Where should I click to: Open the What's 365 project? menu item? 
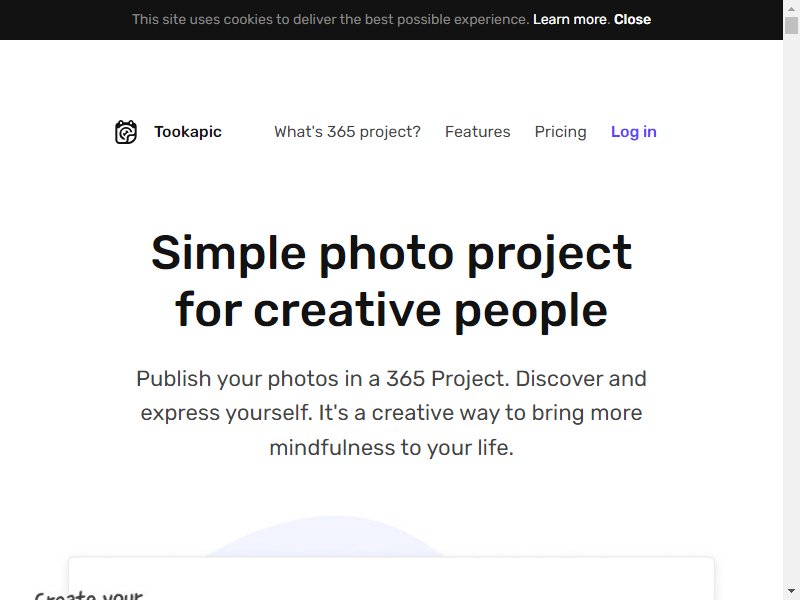(x=347, y=132)
